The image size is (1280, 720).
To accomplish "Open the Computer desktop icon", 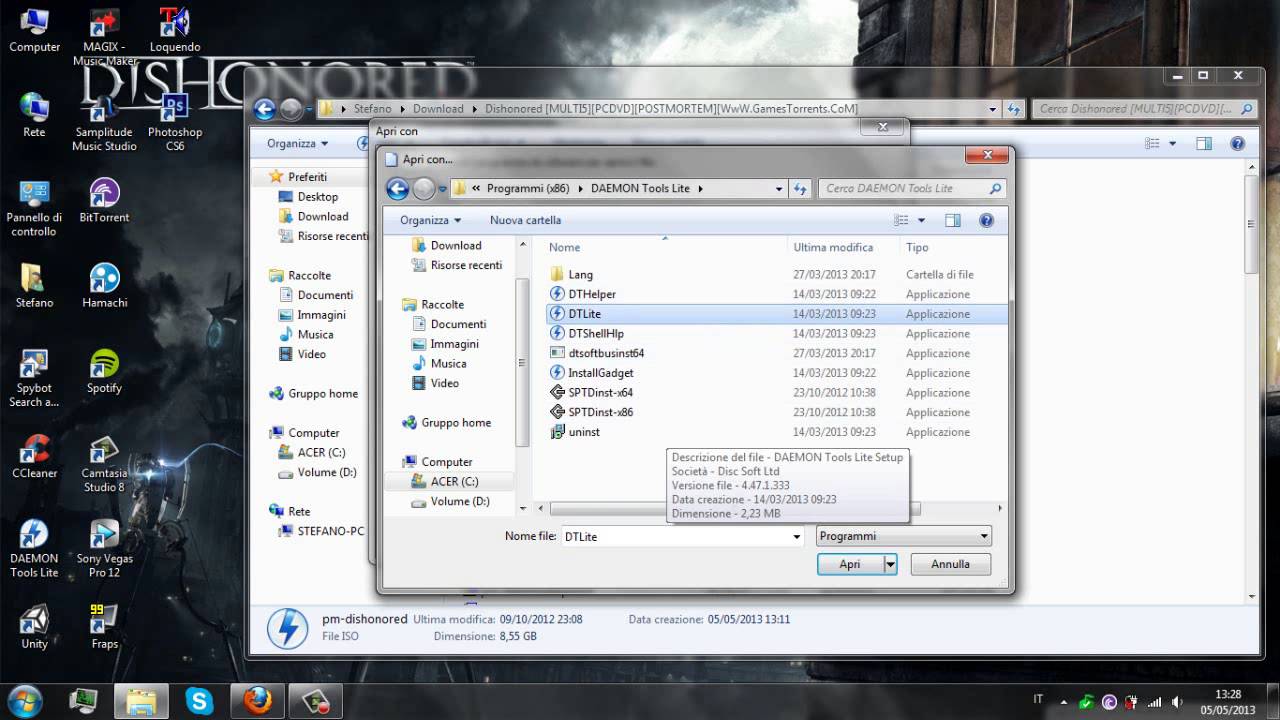I will pyautogui.click(x=34, y=30).
